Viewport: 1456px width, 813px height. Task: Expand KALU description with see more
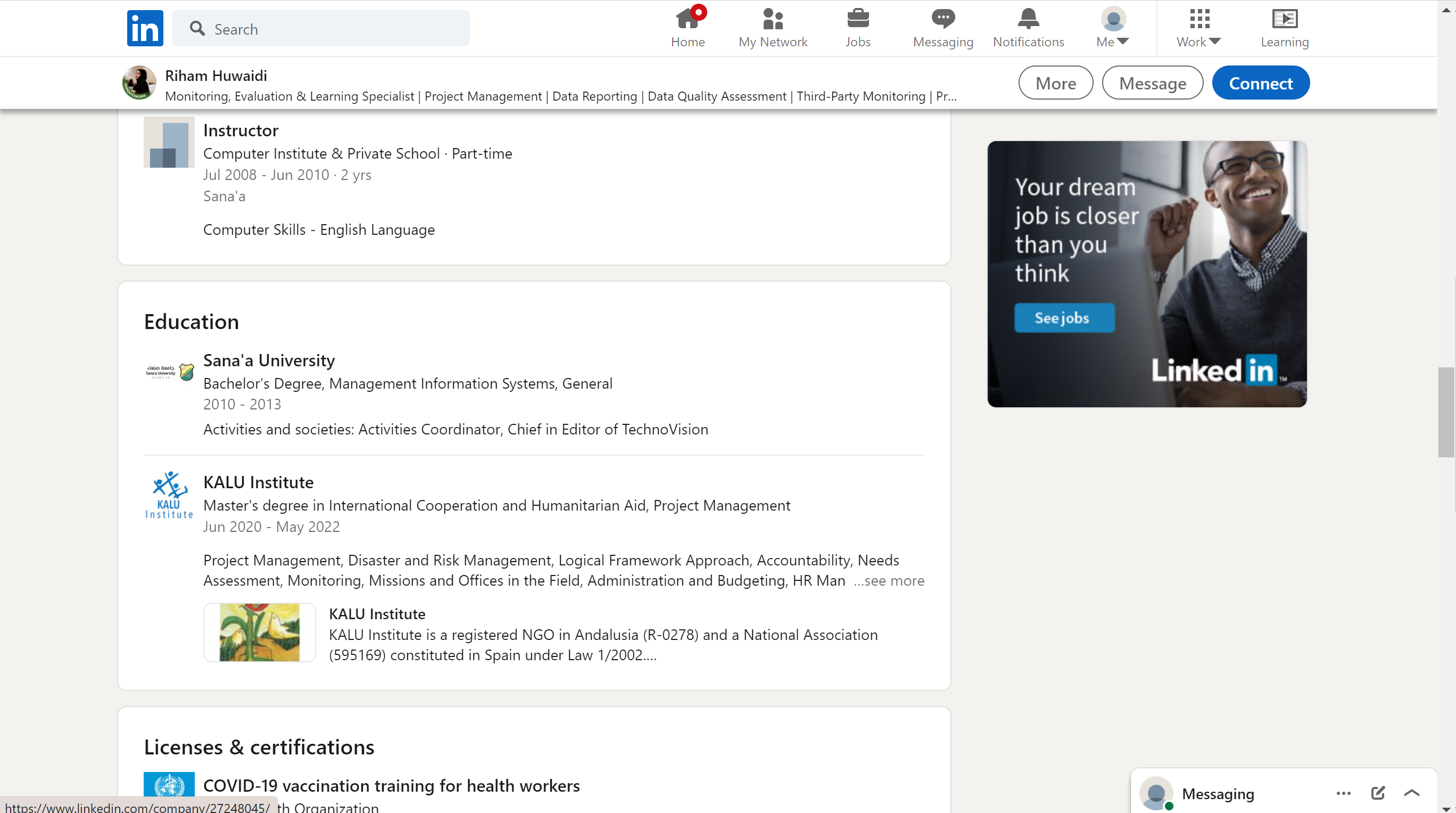point(889,581)
